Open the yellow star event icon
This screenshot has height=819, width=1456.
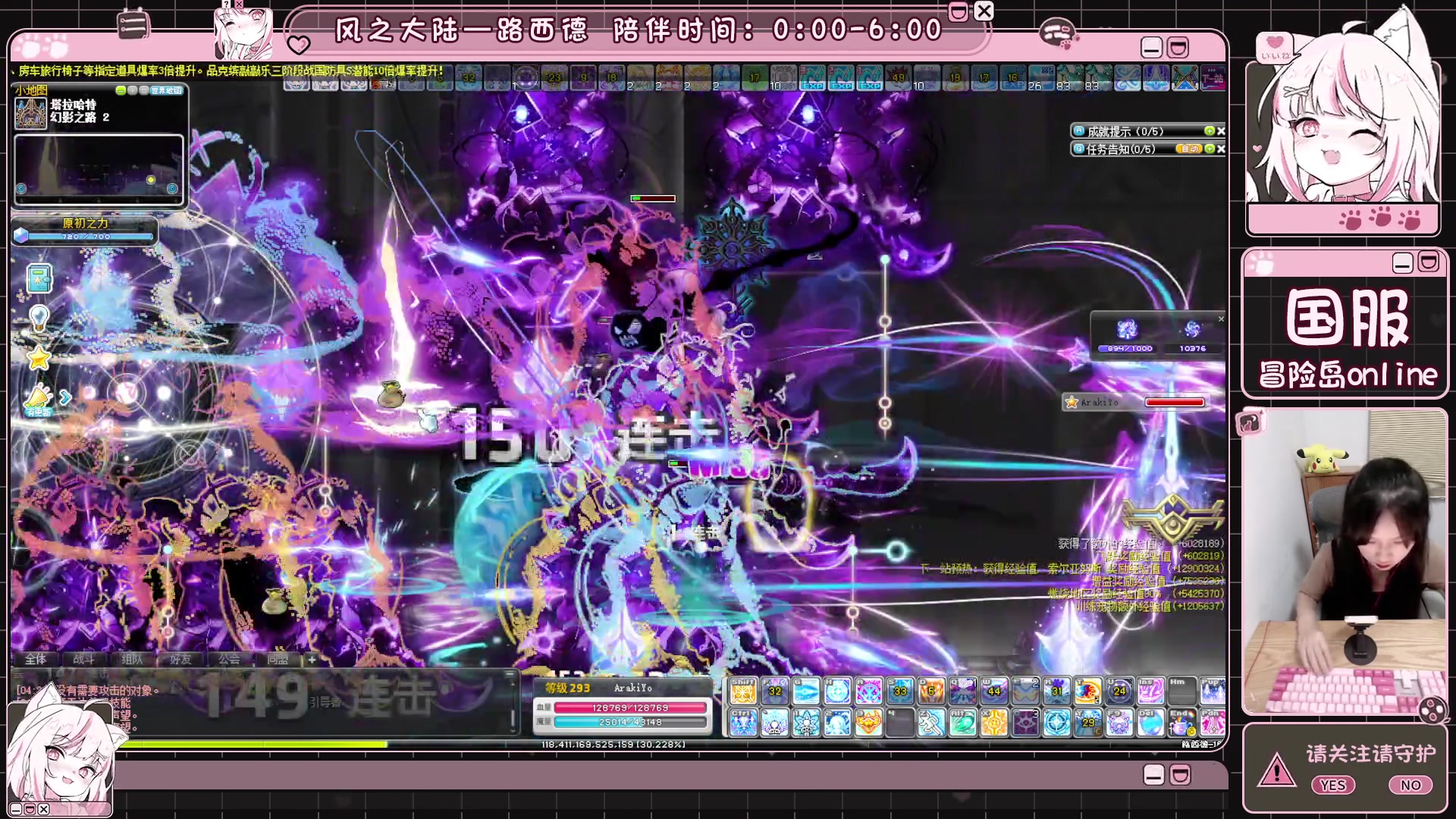click(39, 358)
